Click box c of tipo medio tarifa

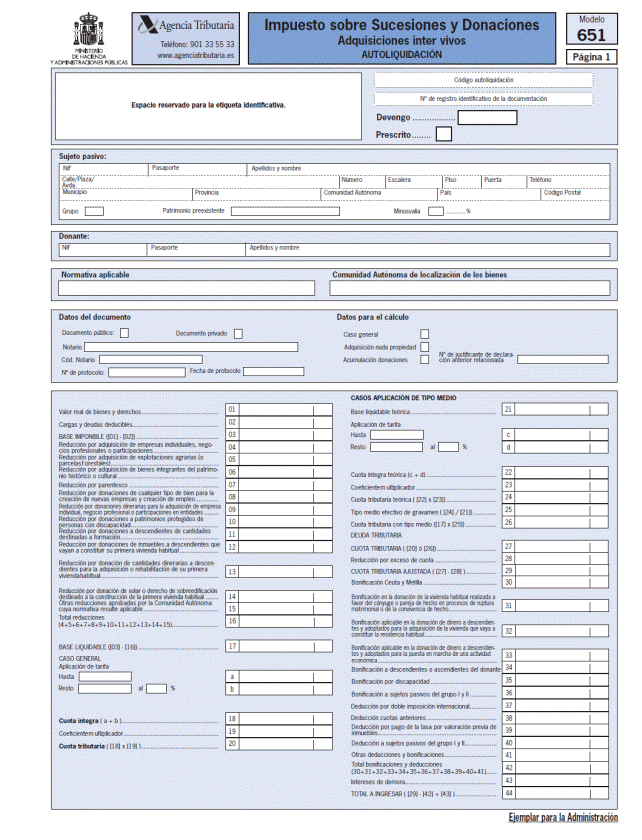click(562, 434)
